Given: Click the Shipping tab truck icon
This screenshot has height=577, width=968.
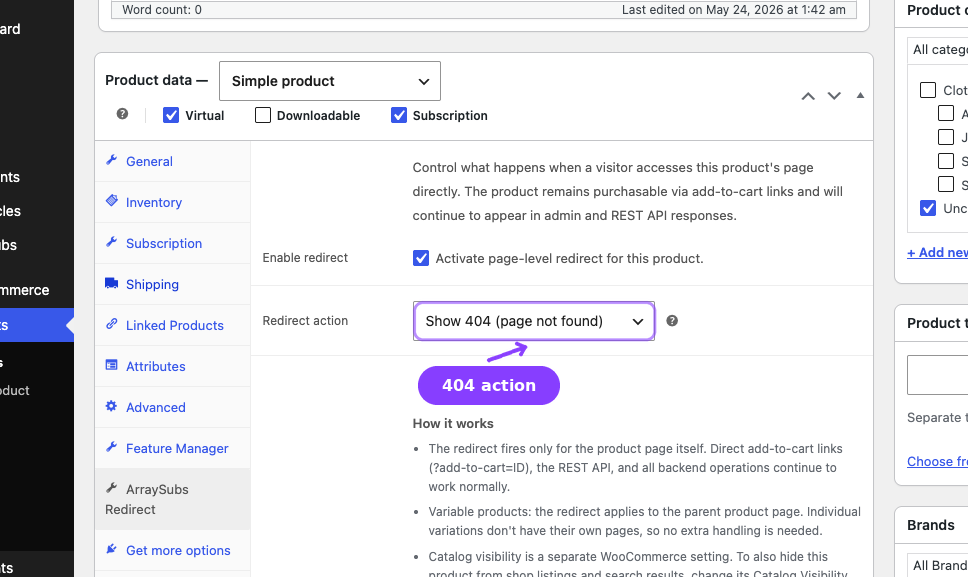Looking at the screenshot, I should [112, 283].
